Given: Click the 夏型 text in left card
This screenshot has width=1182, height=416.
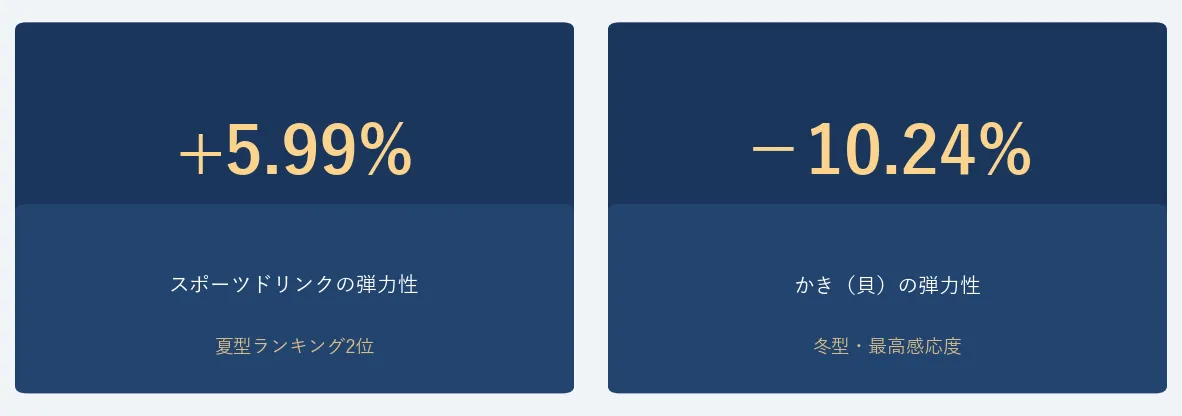Looking at the screenshot, I should click(231, 347).
